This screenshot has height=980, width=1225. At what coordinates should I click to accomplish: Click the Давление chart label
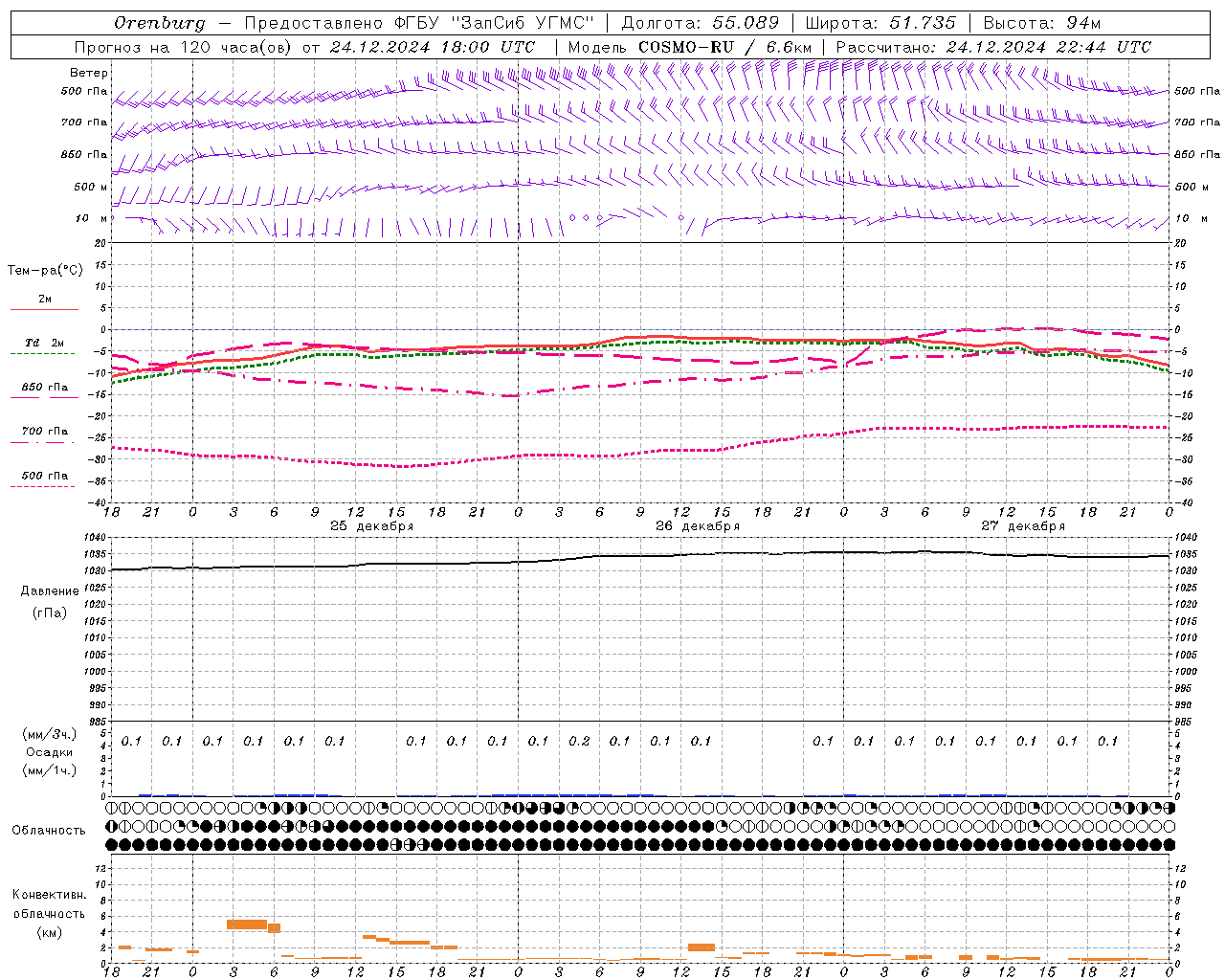coord(50,591)
